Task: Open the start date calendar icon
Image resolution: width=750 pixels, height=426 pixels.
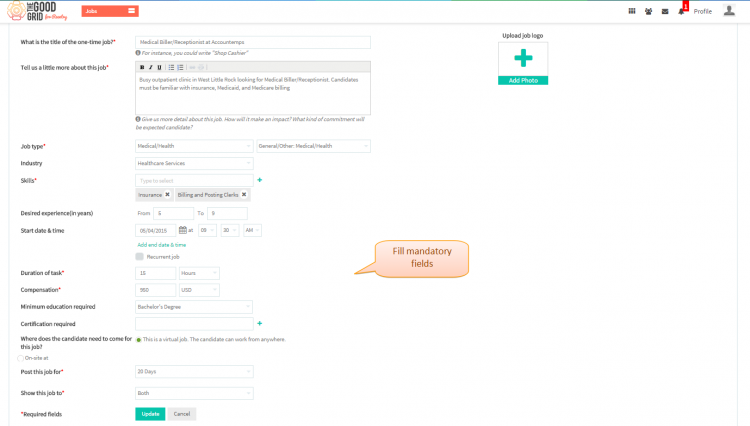Action: pos(183,230)
